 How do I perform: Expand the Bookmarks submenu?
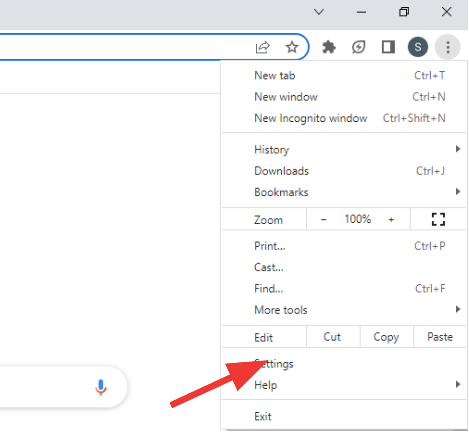click(344, 192)
